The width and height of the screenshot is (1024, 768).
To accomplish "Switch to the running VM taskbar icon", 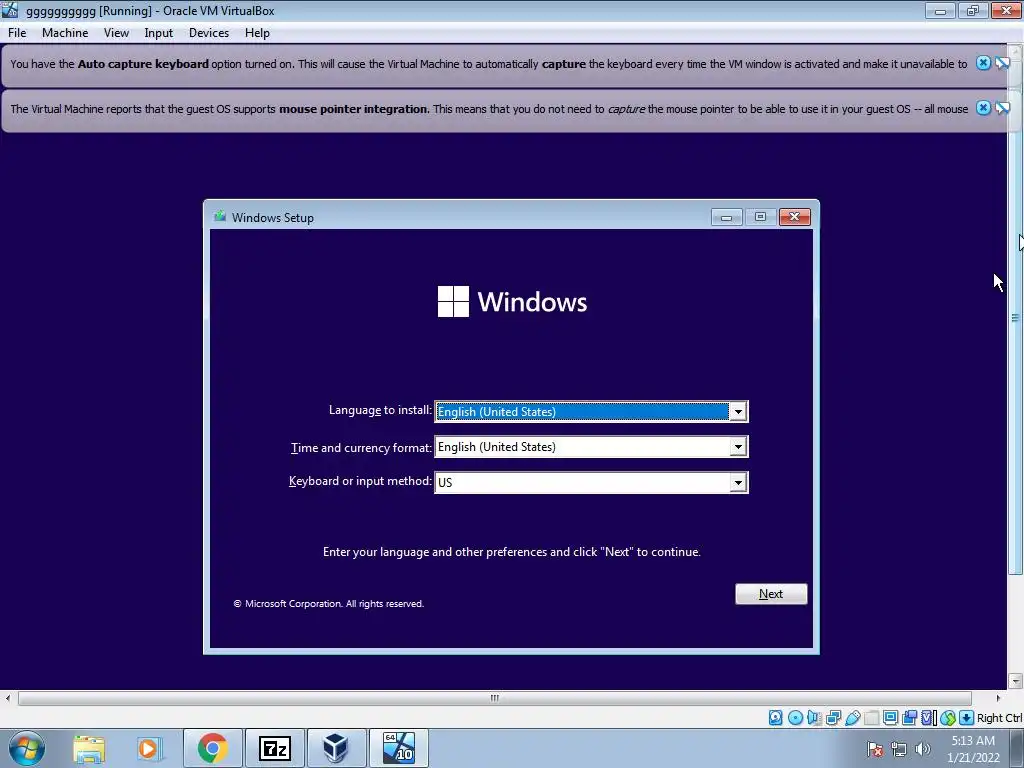I will pos(398,748).
